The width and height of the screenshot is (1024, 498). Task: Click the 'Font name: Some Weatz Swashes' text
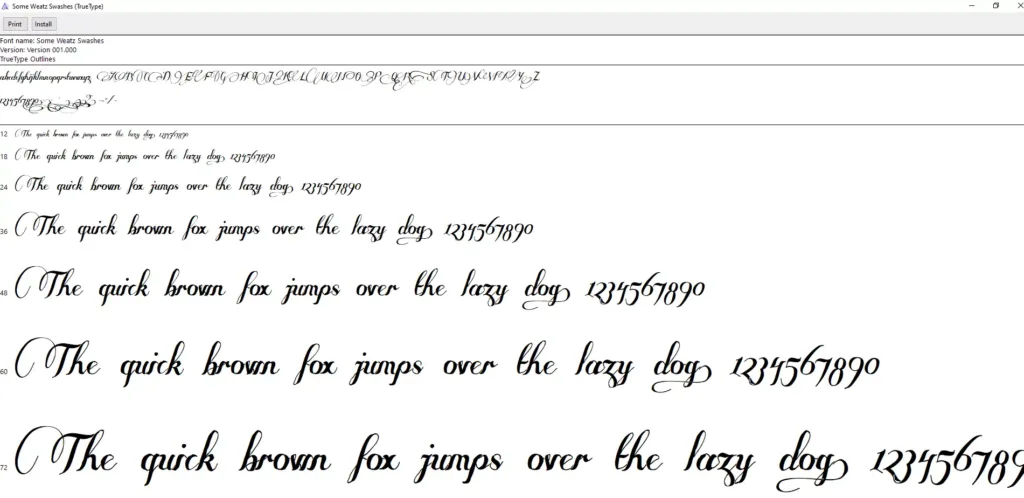coord(52,40)
